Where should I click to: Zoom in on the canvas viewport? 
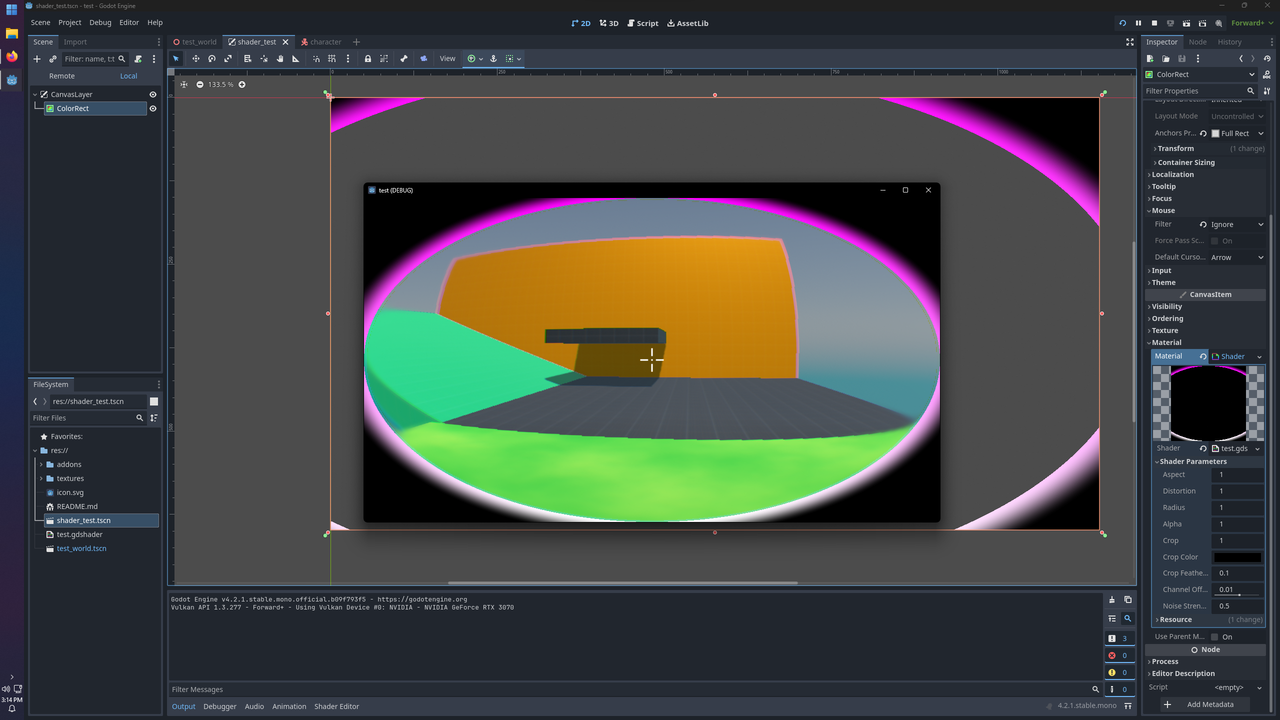tap(242, 84)
